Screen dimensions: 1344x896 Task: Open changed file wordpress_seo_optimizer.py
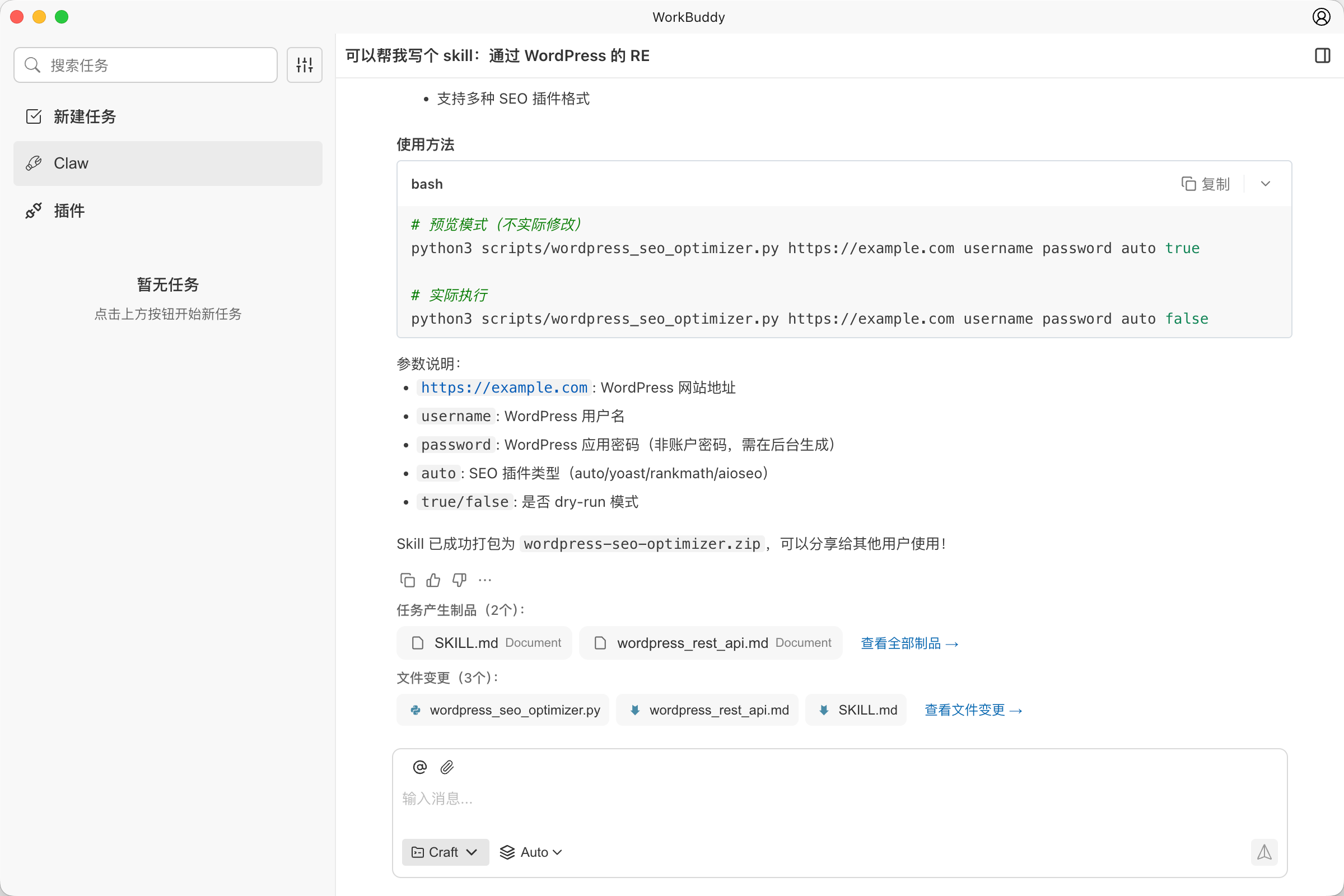(503, 710)
